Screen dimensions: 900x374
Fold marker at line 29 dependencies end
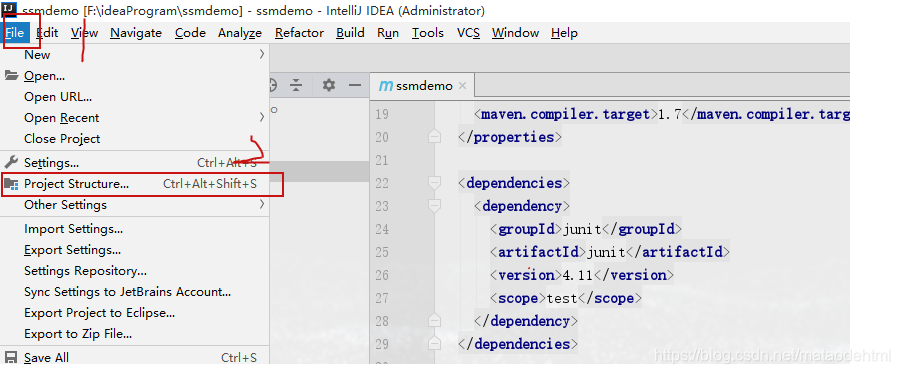(x=435, y=344)
